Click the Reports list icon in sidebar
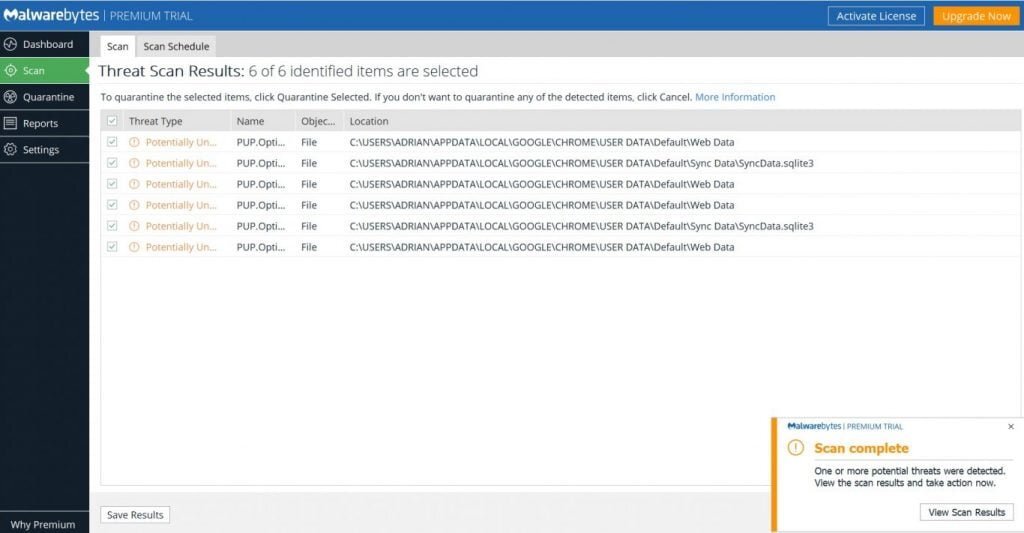1024x533 pixels. click(10, 123)
